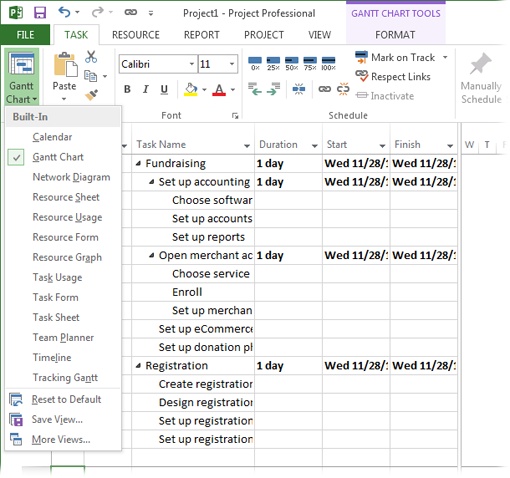Collapse the Open merchant account subtasks
The height and width of the screenshot is (478, 510).
[x=152, y=255]
